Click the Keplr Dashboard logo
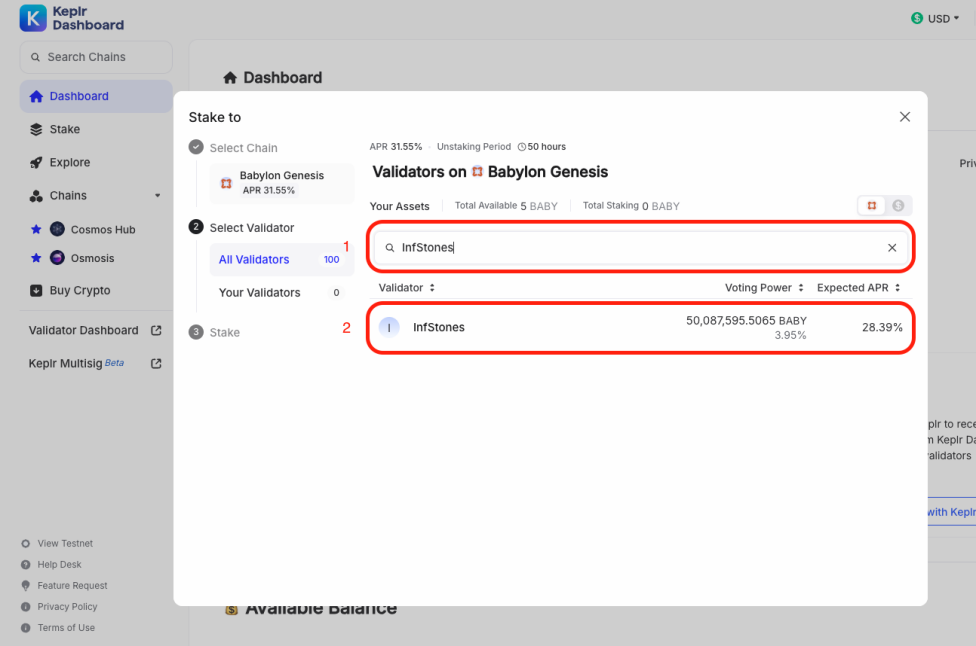Viewport: 976px width, 646px height. coord(72,18)
